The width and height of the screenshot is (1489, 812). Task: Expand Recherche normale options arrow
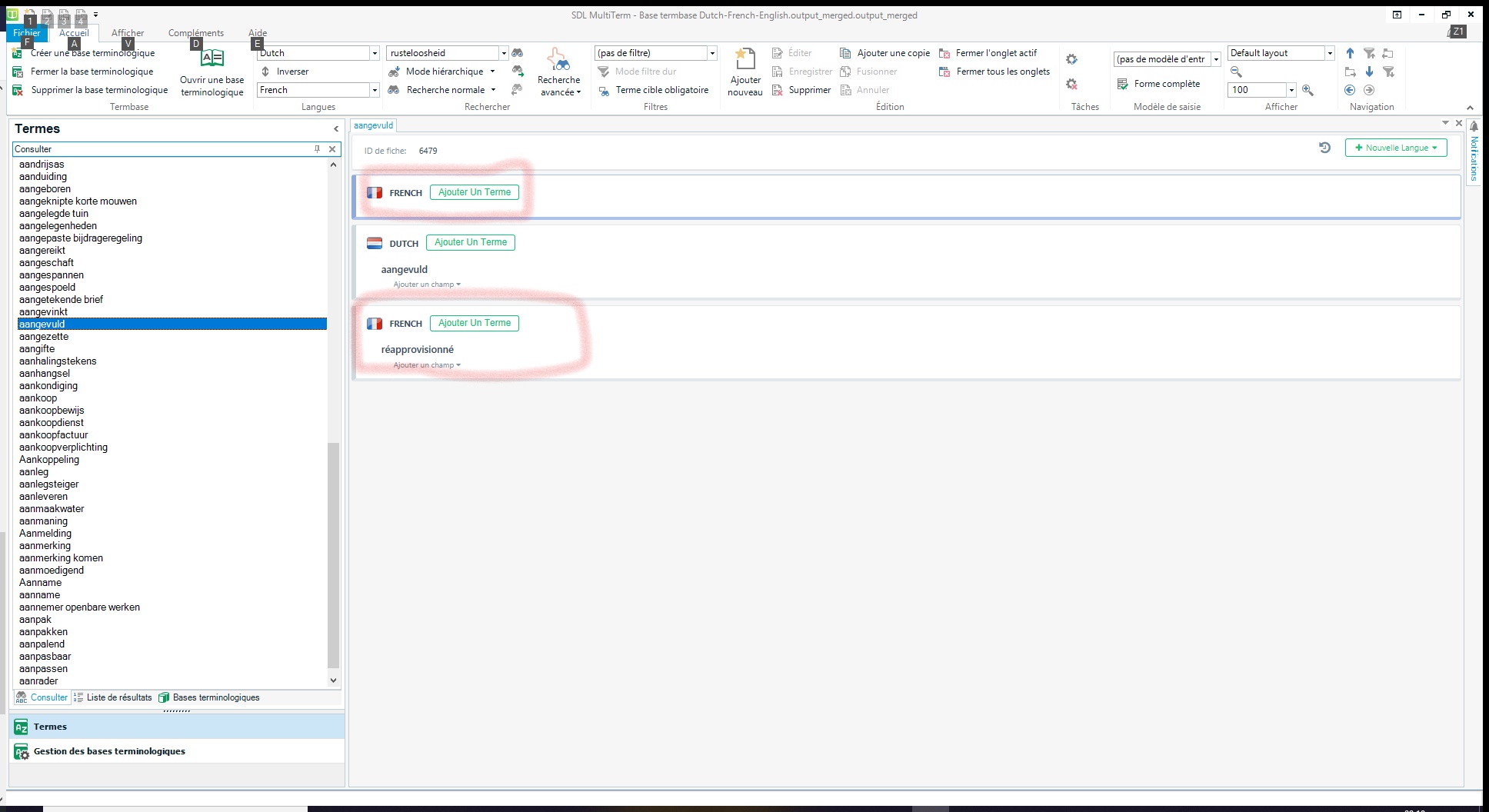coord(493,90)
